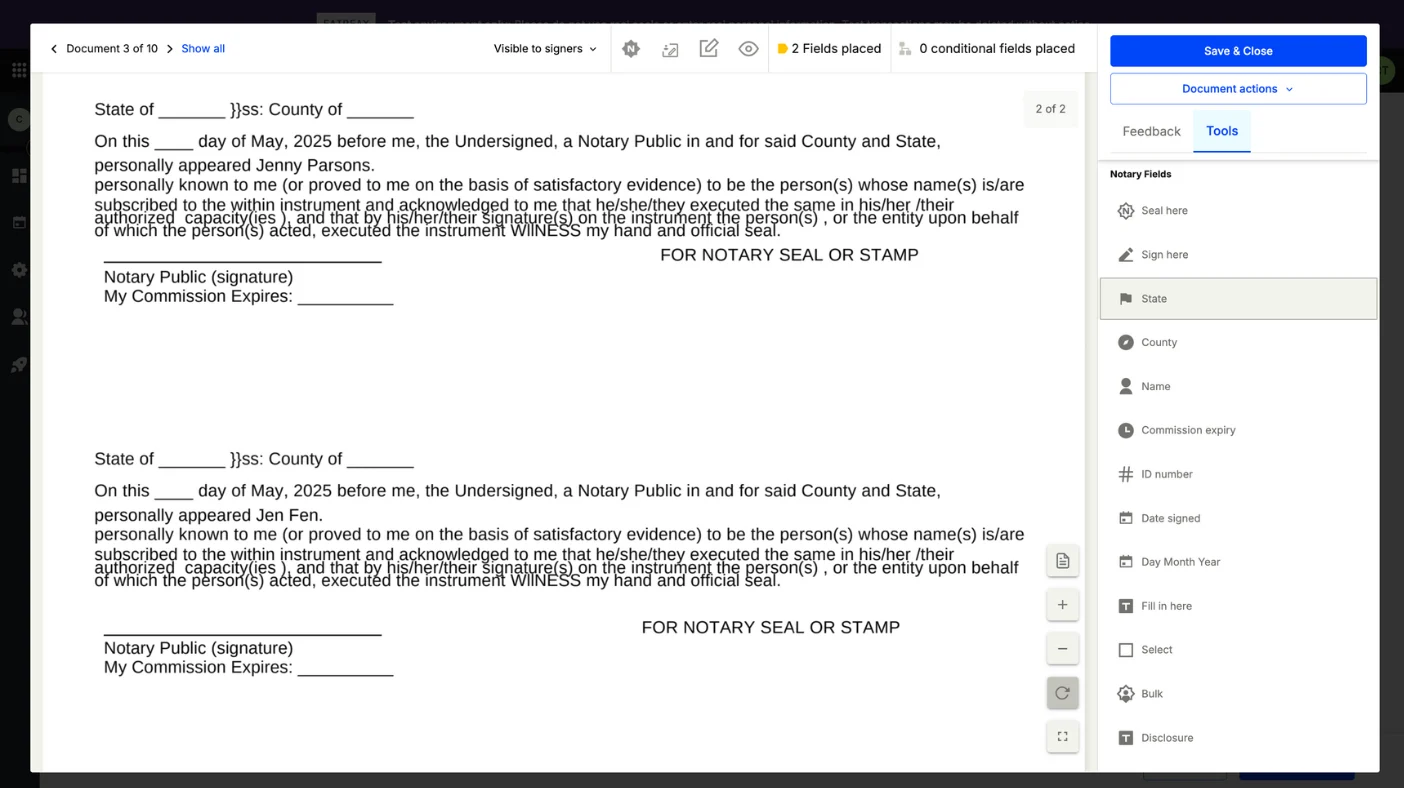1404x788 pixels.
Task: Click the fullscreen expand button
Action: point(1062,737)
